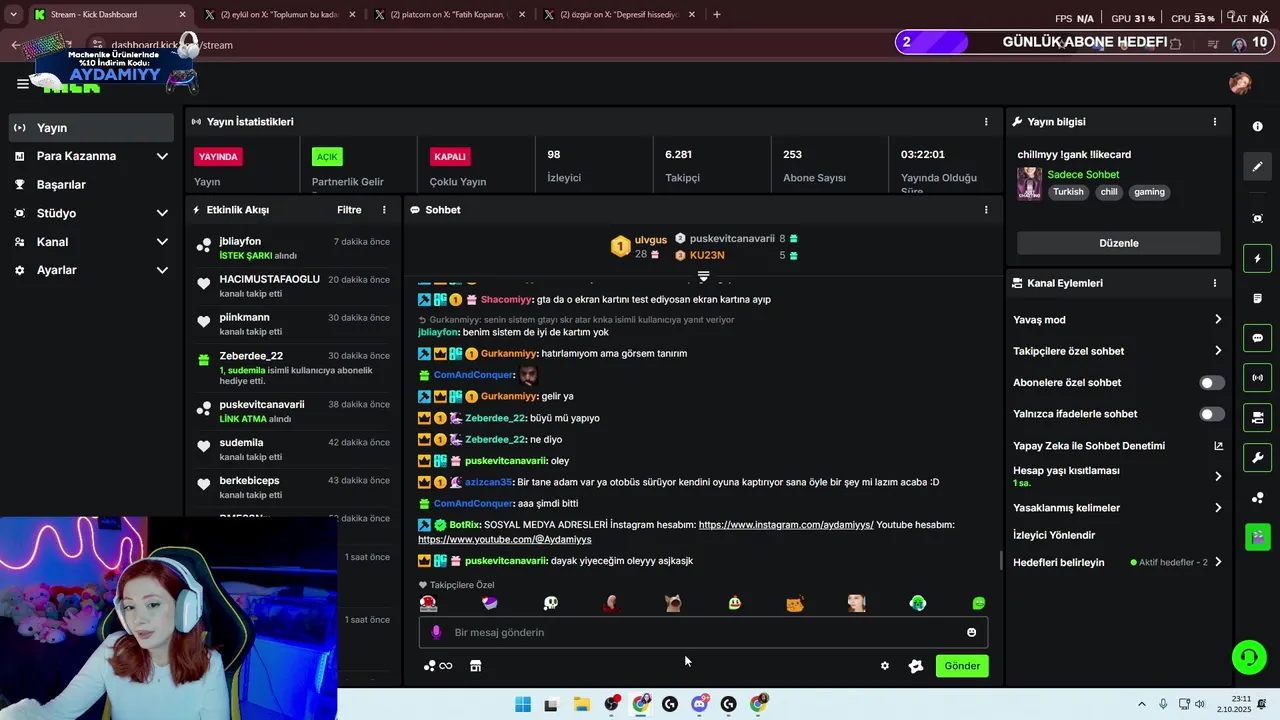Click the wrench tools icon in right rail
This screenshot has width=1280, height=720.
click(1258, 458)
